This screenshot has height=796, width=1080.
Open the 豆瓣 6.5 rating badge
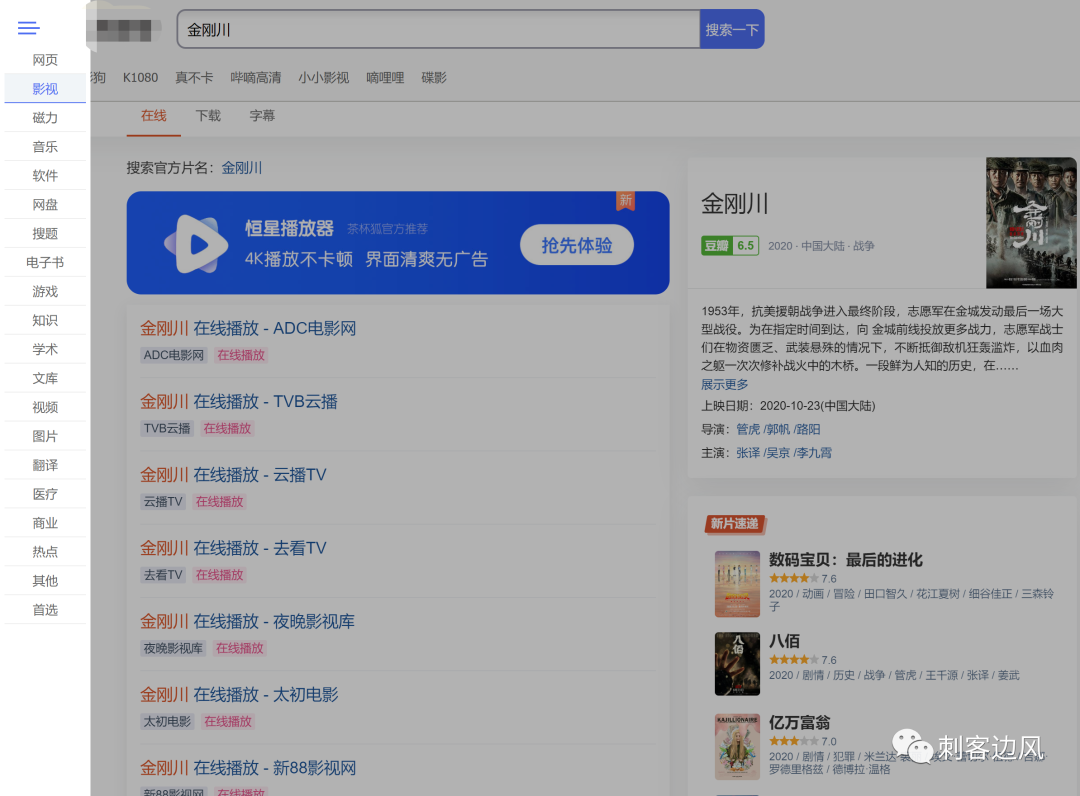point(730,246)
